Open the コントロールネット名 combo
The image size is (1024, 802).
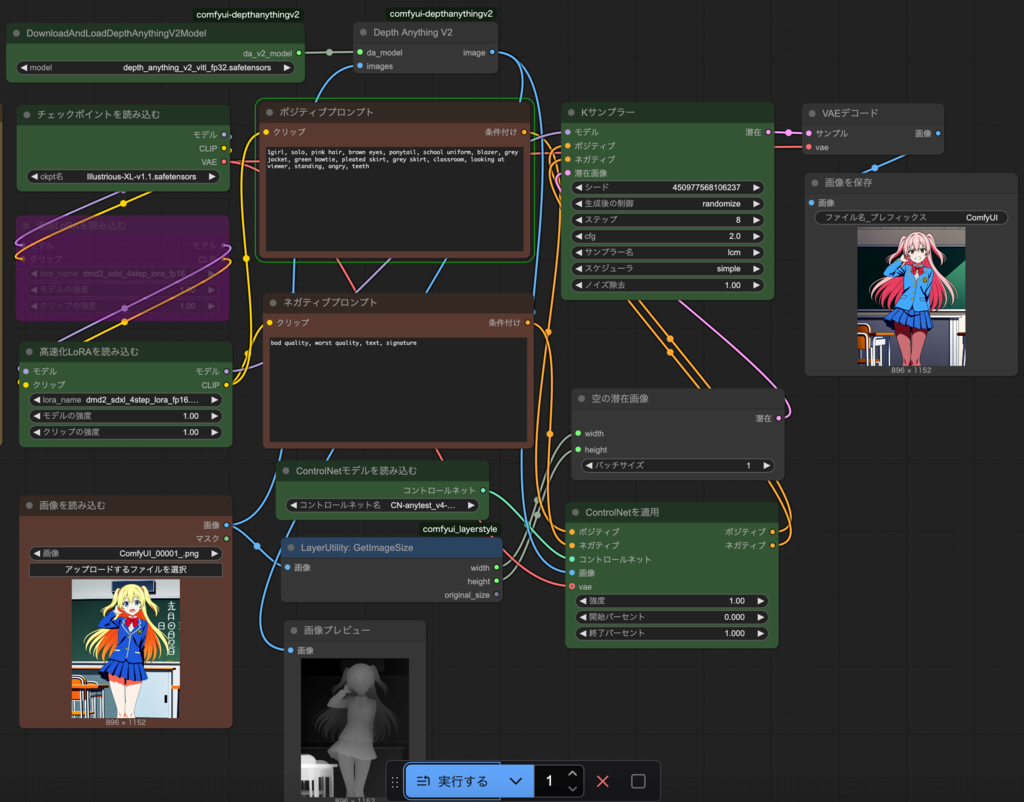pyautogui.click(x=382, y=505)
